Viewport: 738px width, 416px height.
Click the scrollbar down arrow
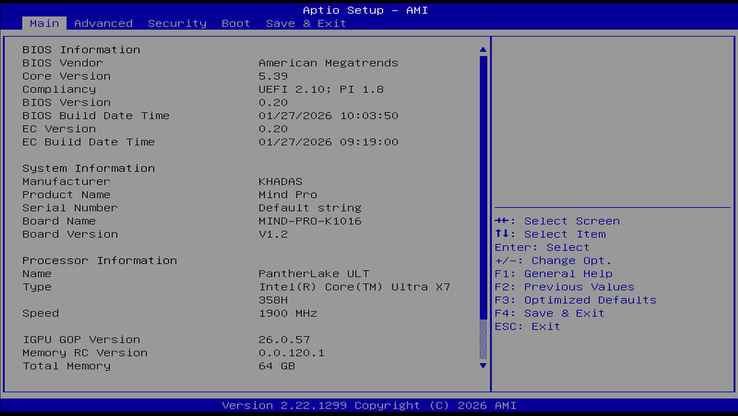(483, 365)
